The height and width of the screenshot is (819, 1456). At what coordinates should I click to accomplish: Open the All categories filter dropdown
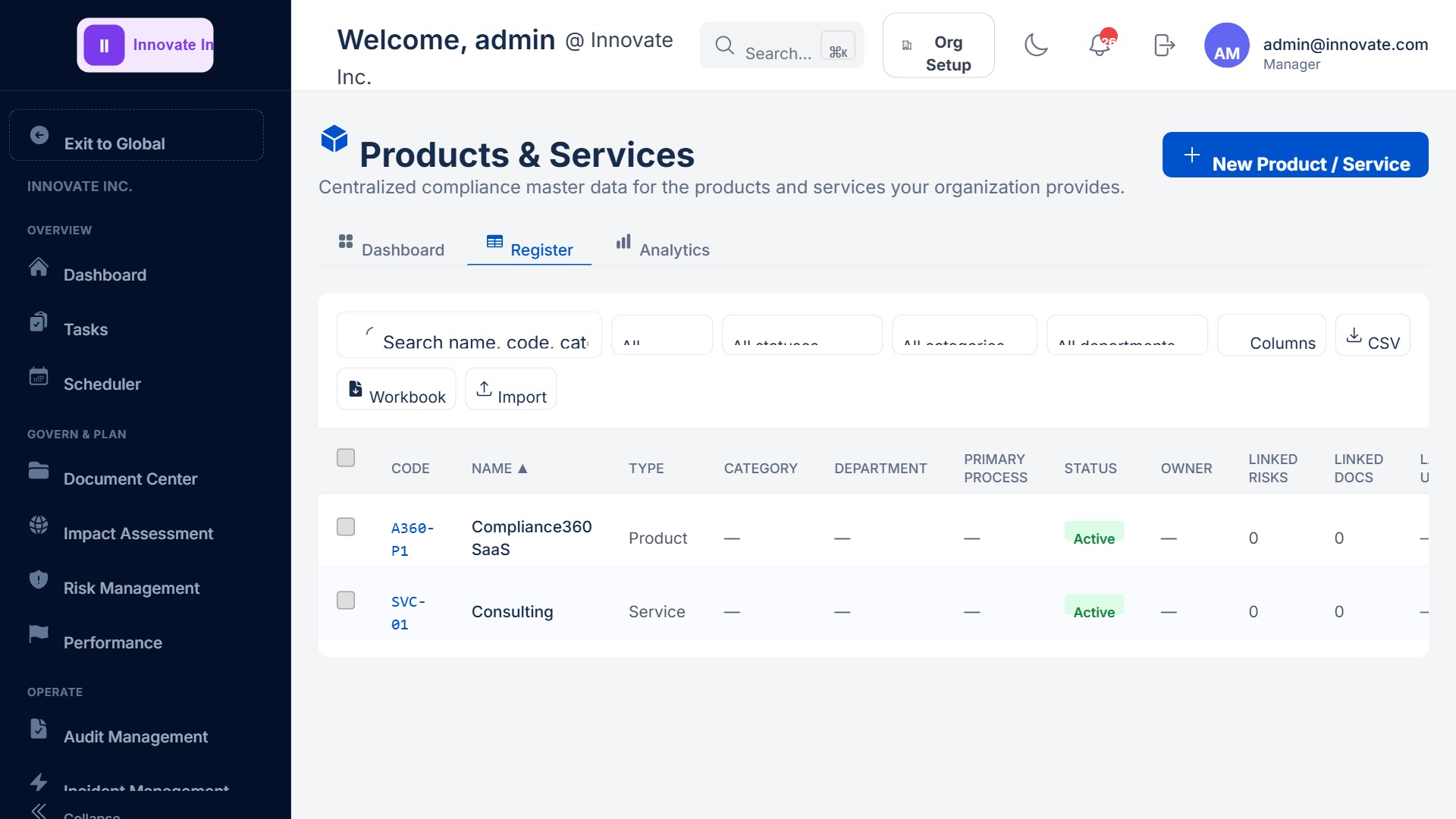[965, 334]
